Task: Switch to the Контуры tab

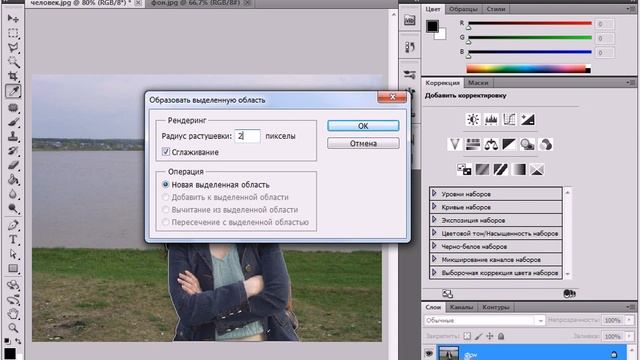Action: coord(496,307)
